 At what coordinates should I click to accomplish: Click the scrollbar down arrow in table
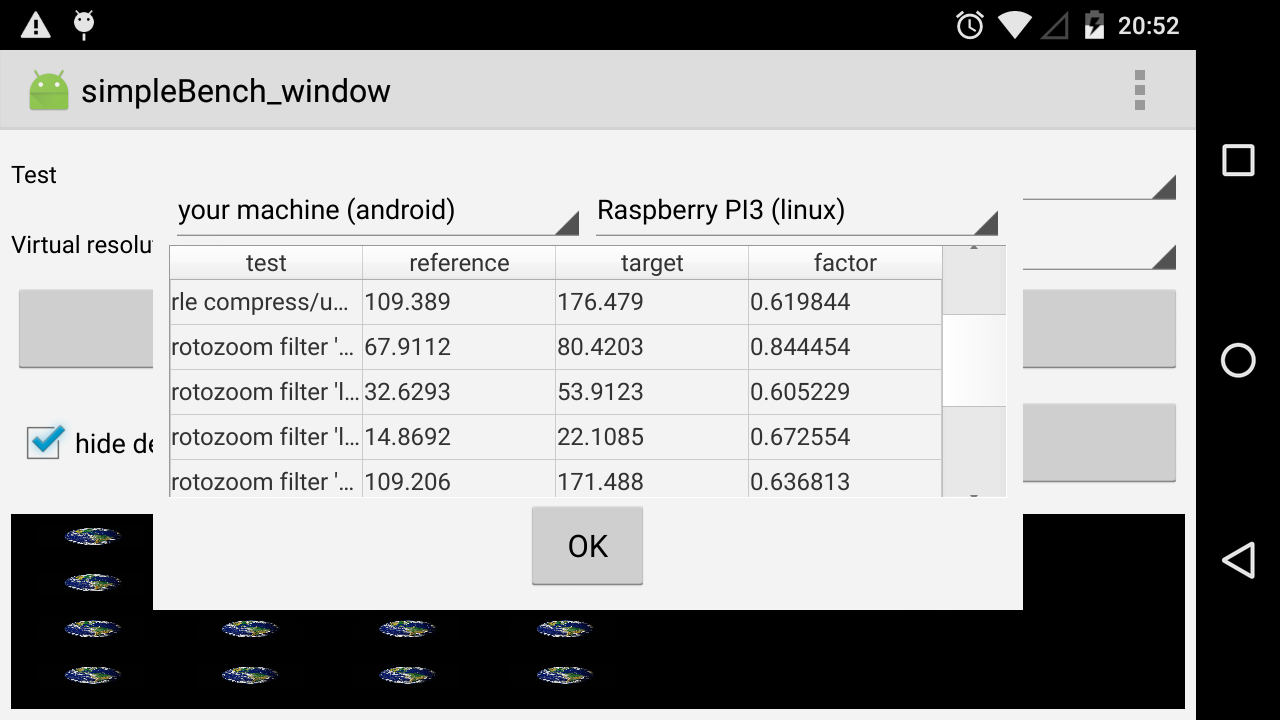pyautogui.click(x=974, y=493)
